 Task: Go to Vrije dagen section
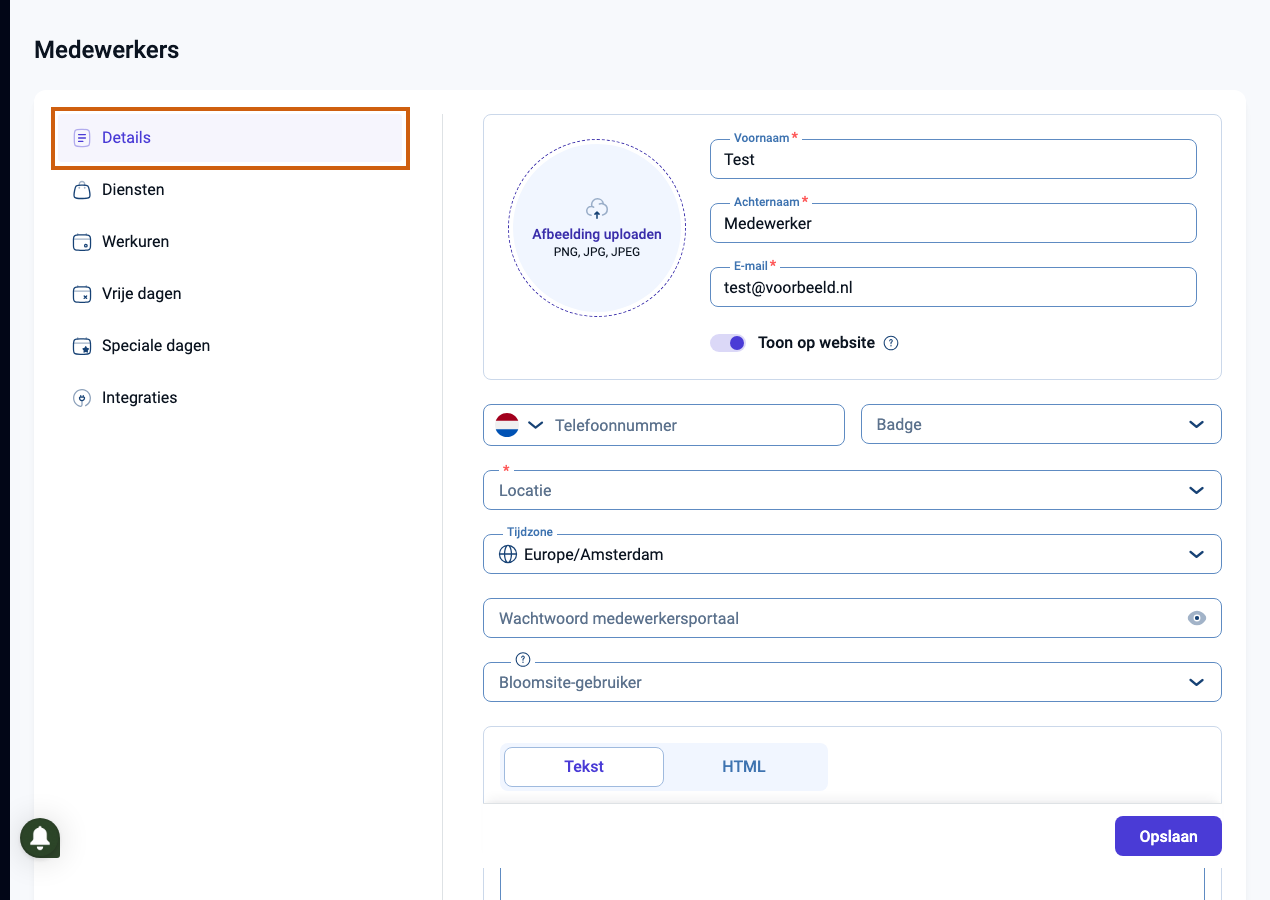pyautogui.click(x=230, y=294)
